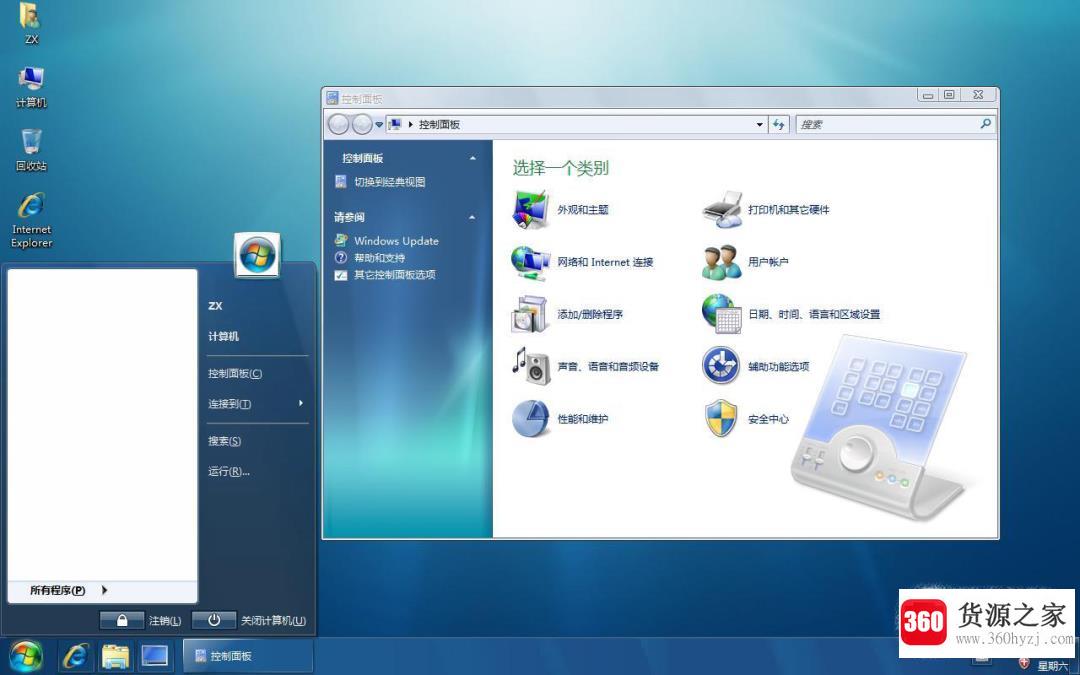Select the ZX folder on desktop
Viewport: 1080px width, 675px height.
[31, 24]
